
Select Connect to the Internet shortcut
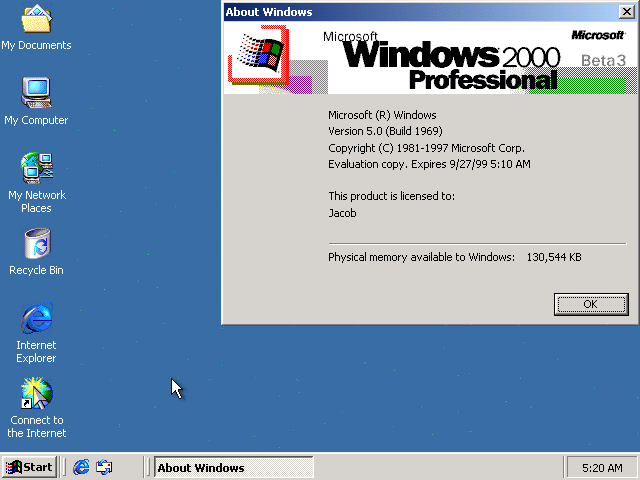(x=37, y=408)
